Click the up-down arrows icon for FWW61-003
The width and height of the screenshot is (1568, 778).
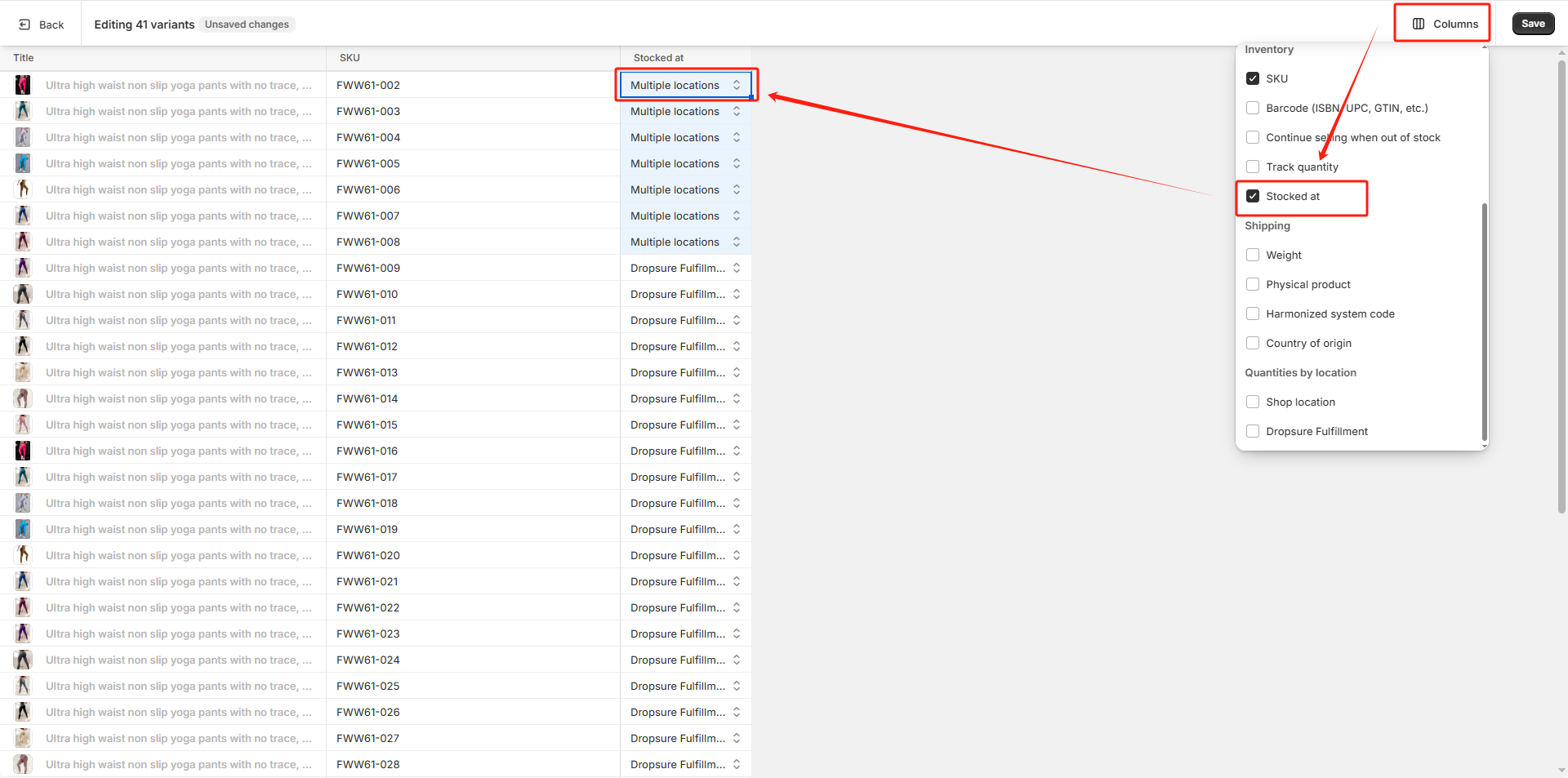click(737, 111)
